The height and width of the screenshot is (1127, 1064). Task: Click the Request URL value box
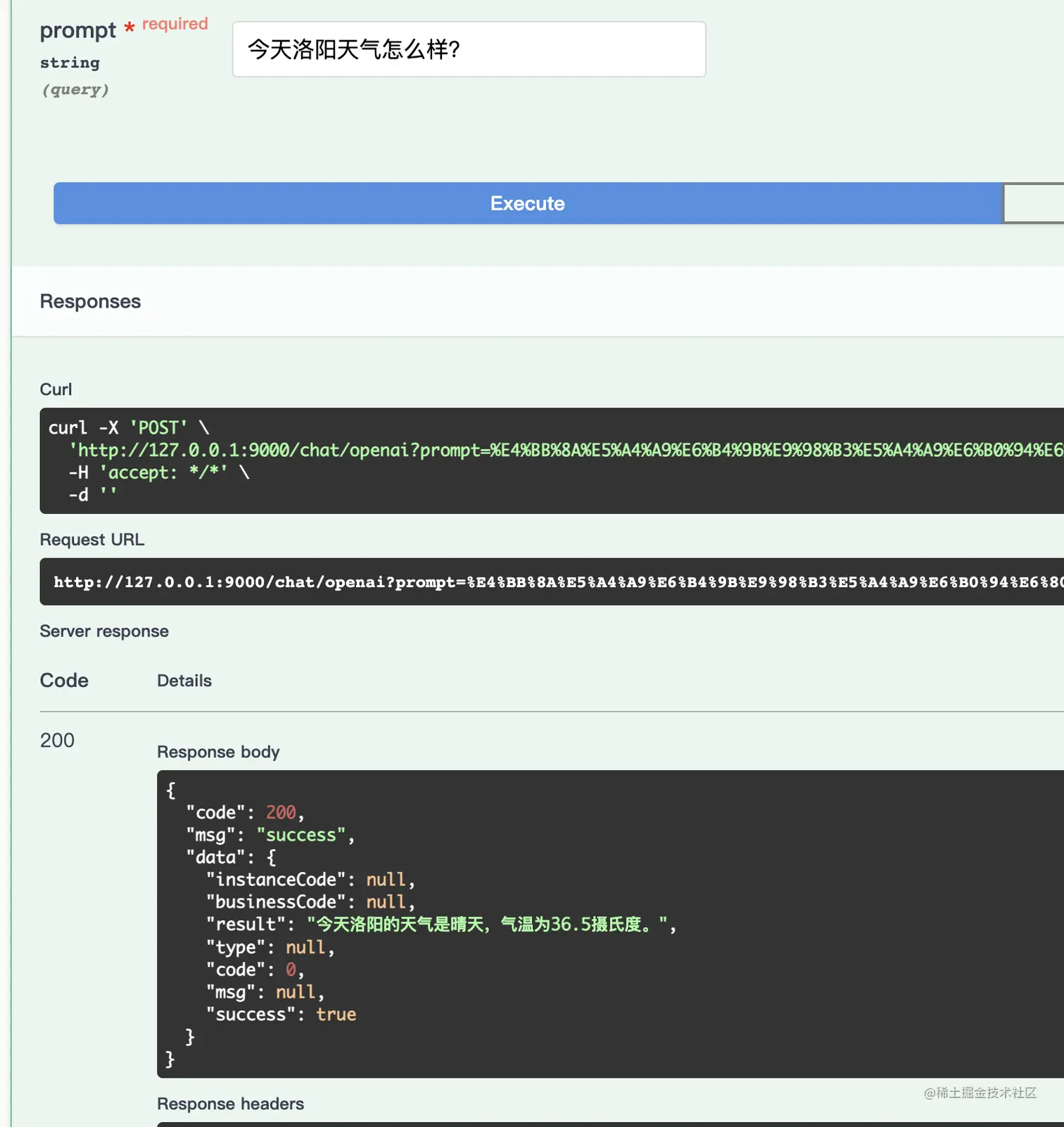[x=552, y=581]
